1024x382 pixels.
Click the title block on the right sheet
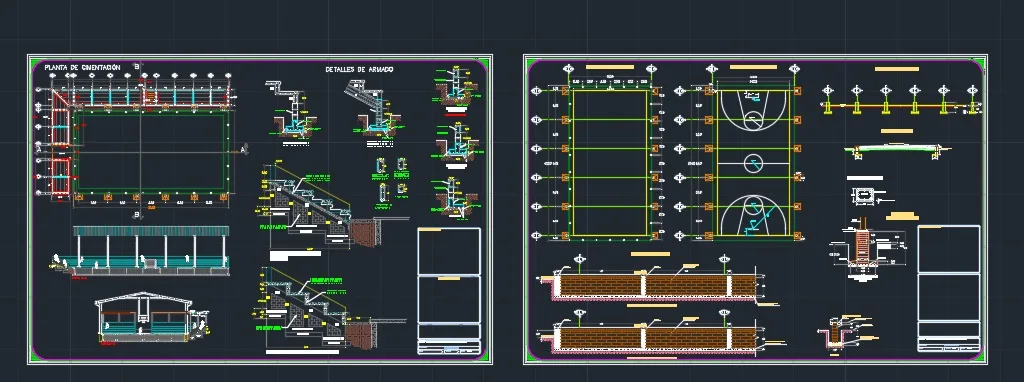[949, 288]
